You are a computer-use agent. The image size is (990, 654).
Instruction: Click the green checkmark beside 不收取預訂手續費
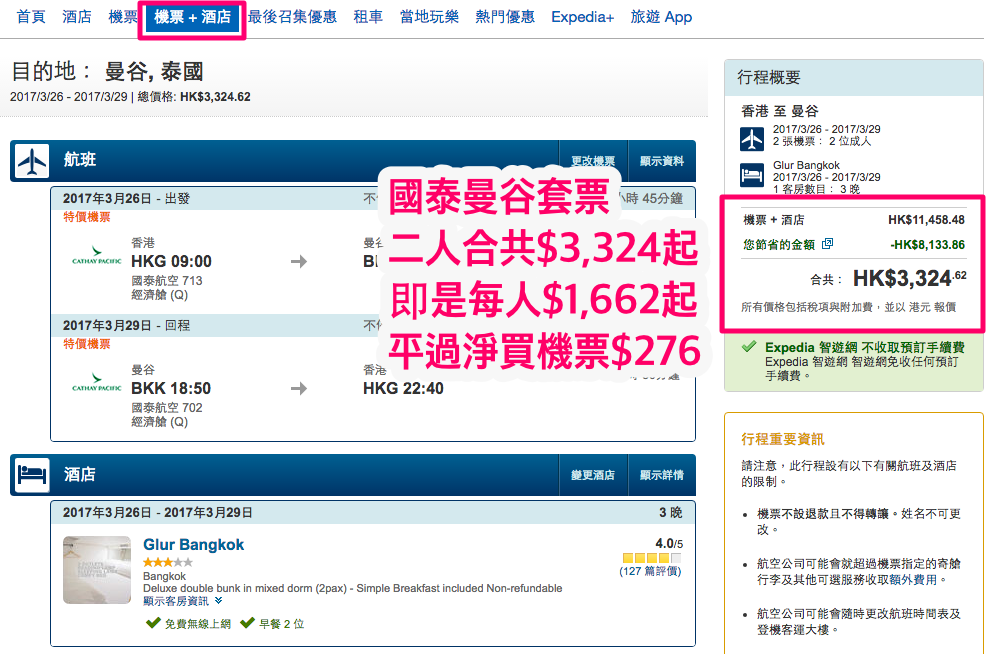(749, 347)
